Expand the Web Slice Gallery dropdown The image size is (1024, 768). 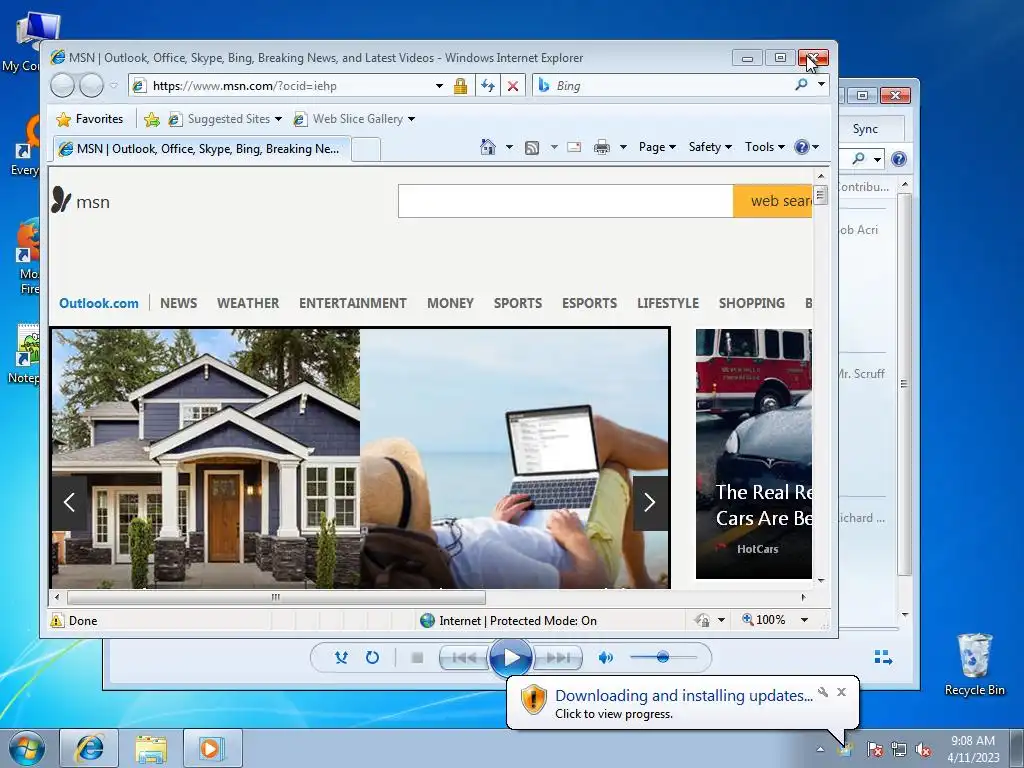click(411, 119)
